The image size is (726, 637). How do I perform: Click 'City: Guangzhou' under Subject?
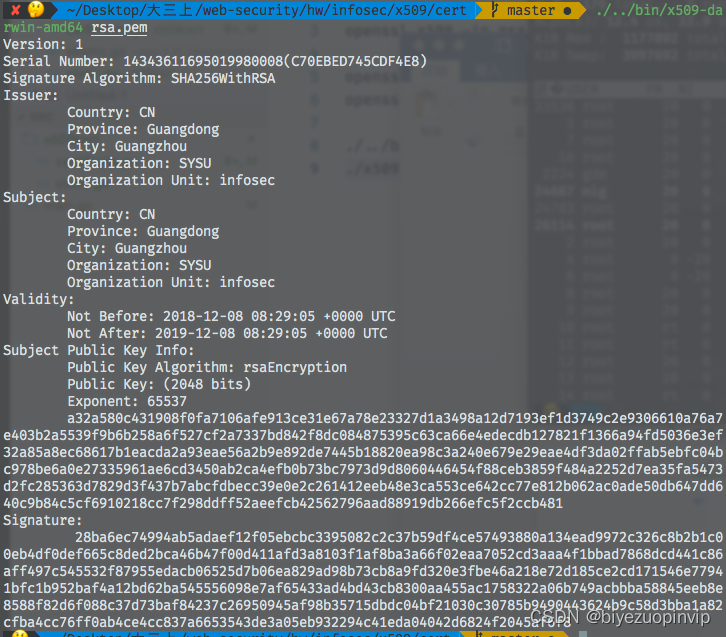pos(127,249)
